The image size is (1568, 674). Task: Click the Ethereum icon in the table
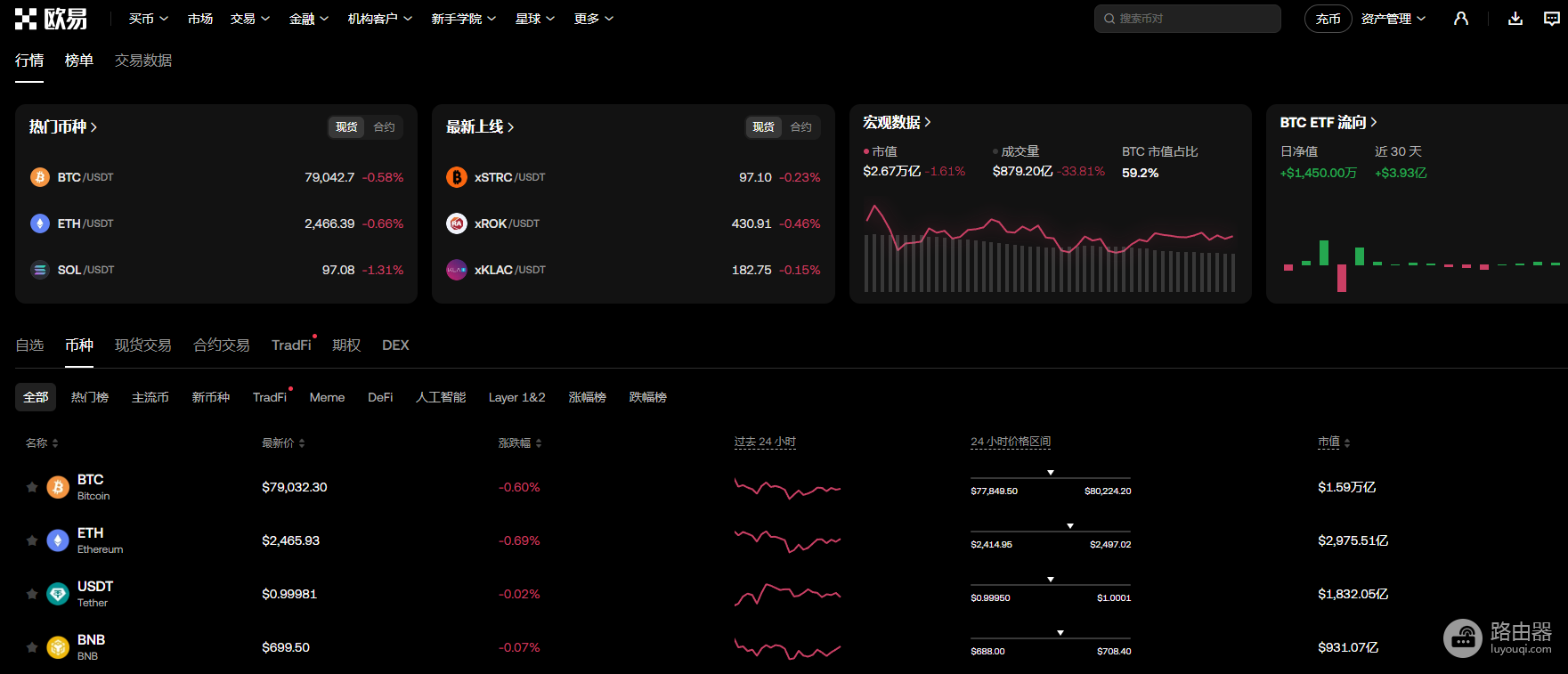(x=58, y=540)
